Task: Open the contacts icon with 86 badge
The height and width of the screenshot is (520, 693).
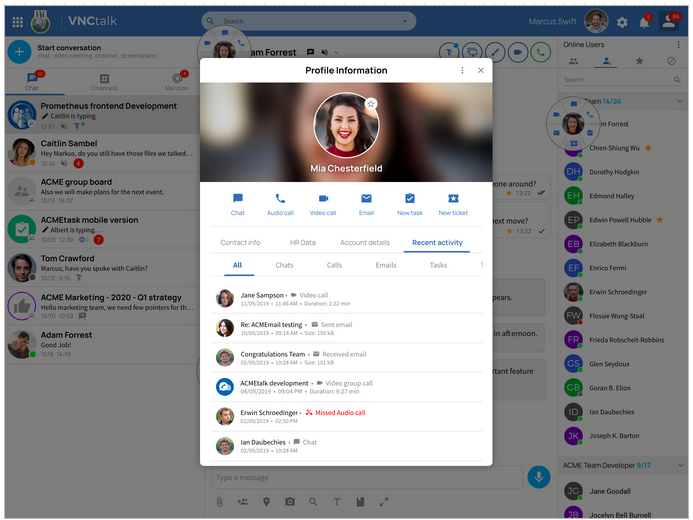Action: click(x=669, y=22)
